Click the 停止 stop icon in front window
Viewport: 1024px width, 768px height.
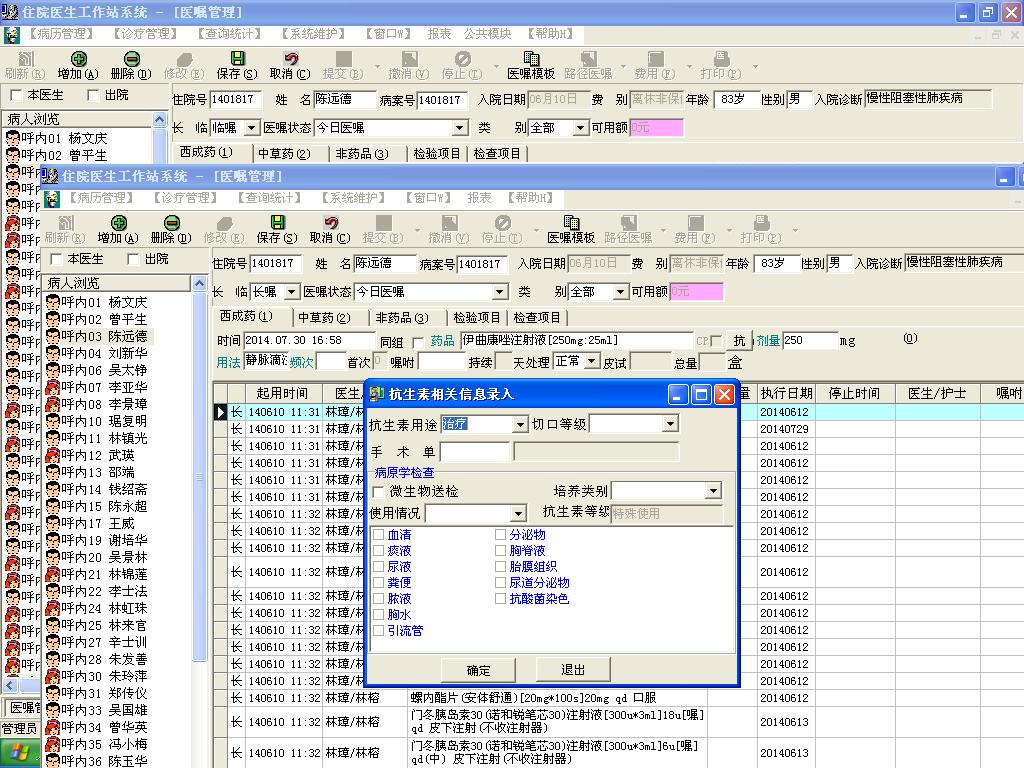point(502,223)
